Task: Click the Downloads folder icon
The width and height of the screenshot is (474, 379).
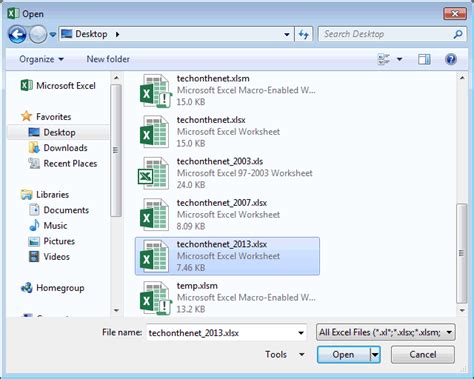Action: tap(34, 147)
